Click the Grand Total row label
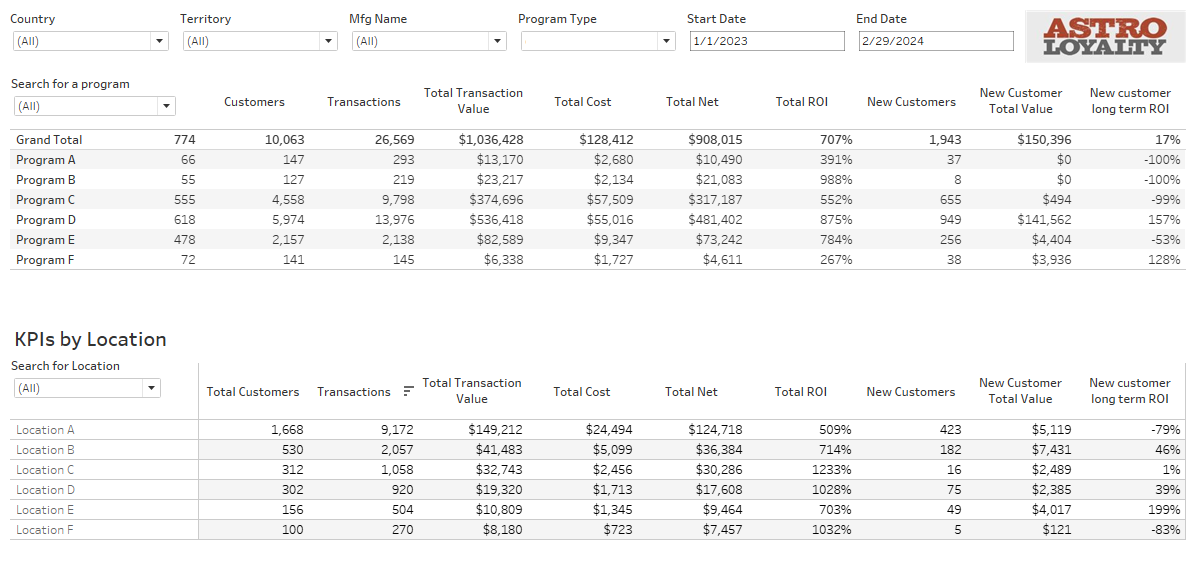Image resolution: width=1190 pixels, height=564 pixels. tap(49, 140)
